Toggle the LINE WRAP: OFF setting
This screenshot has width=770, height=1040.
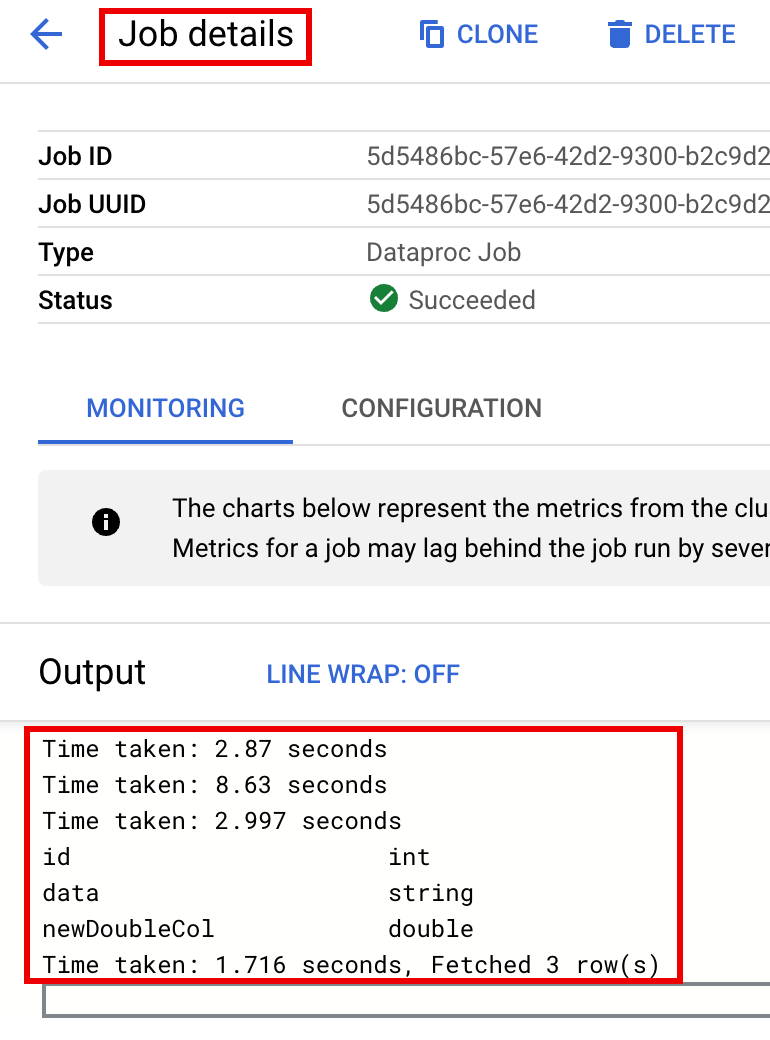point(362,674)
